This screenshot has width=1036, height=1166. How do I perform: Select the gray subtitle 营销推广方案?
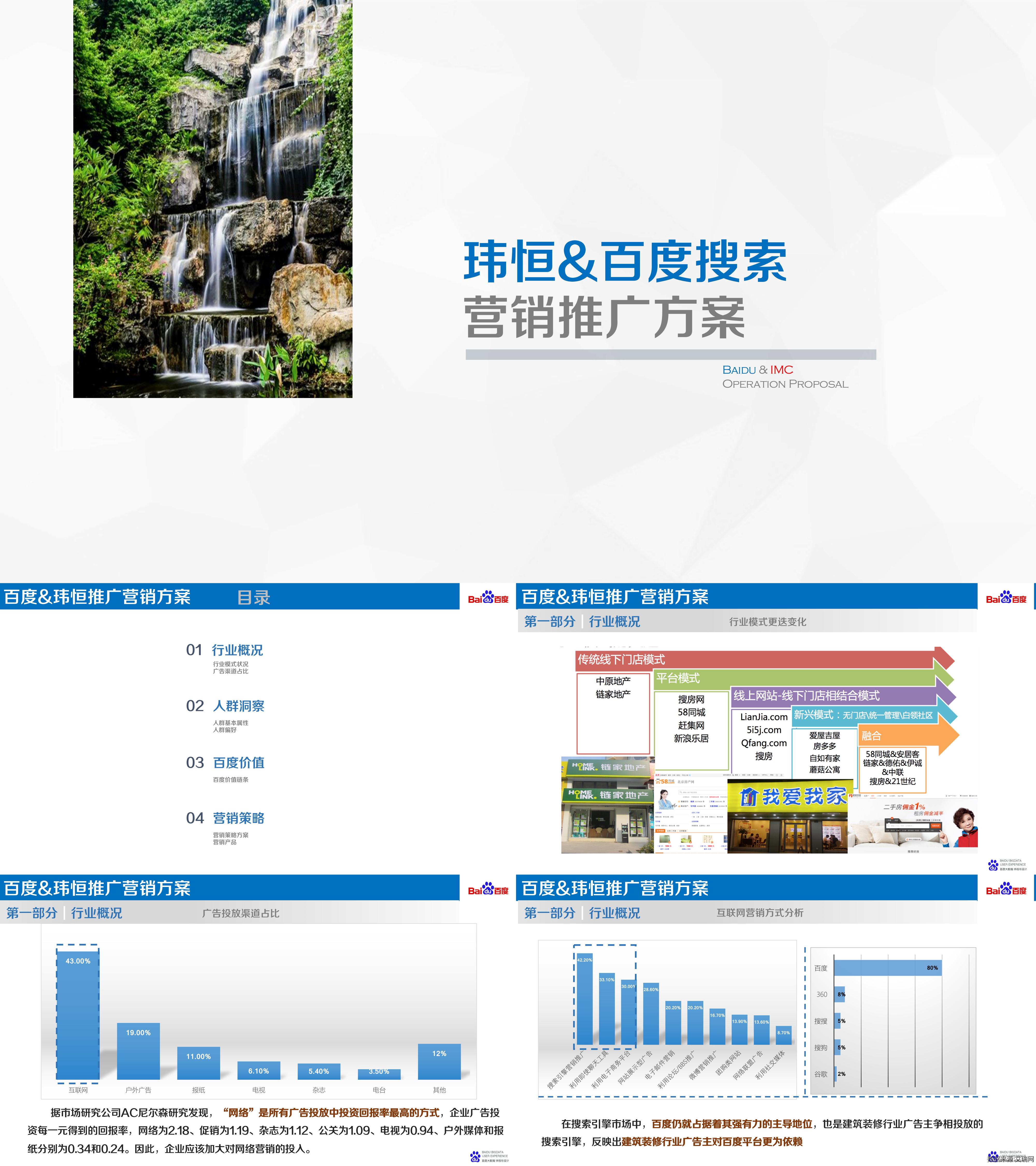(605, 318)
